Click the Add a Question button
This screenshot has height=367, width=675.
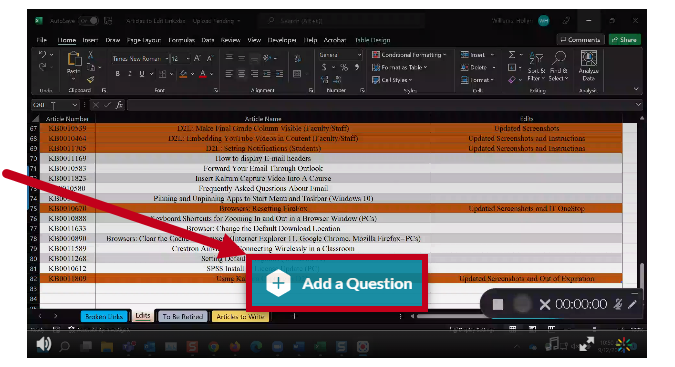[x=337, y=284]
